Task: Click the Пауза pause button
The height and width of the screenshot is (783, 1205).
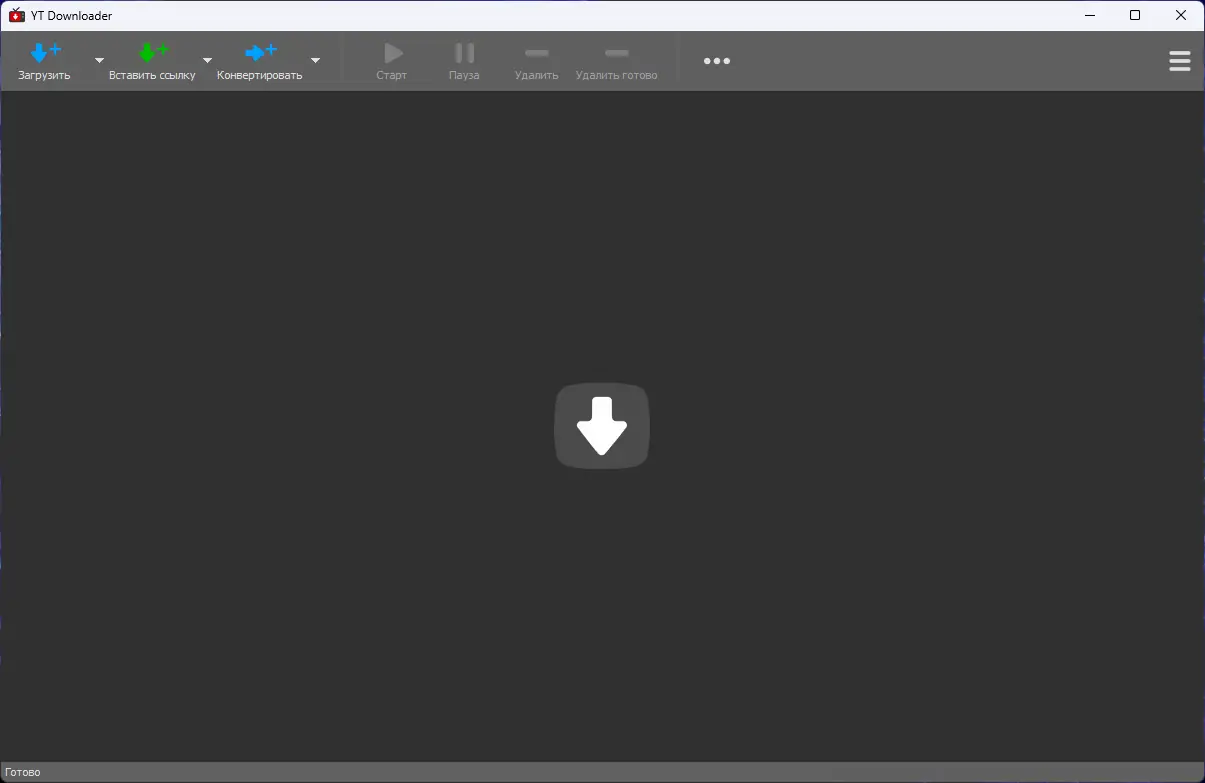Action: pyautogui.click(x=464, y=61)
